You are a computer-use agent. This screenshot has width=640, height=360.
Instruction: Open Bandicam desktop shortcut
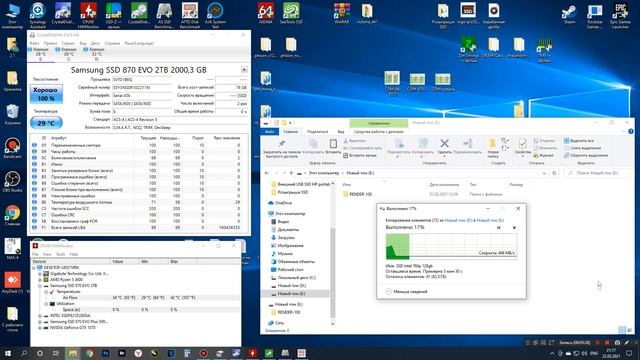(12, 148)
